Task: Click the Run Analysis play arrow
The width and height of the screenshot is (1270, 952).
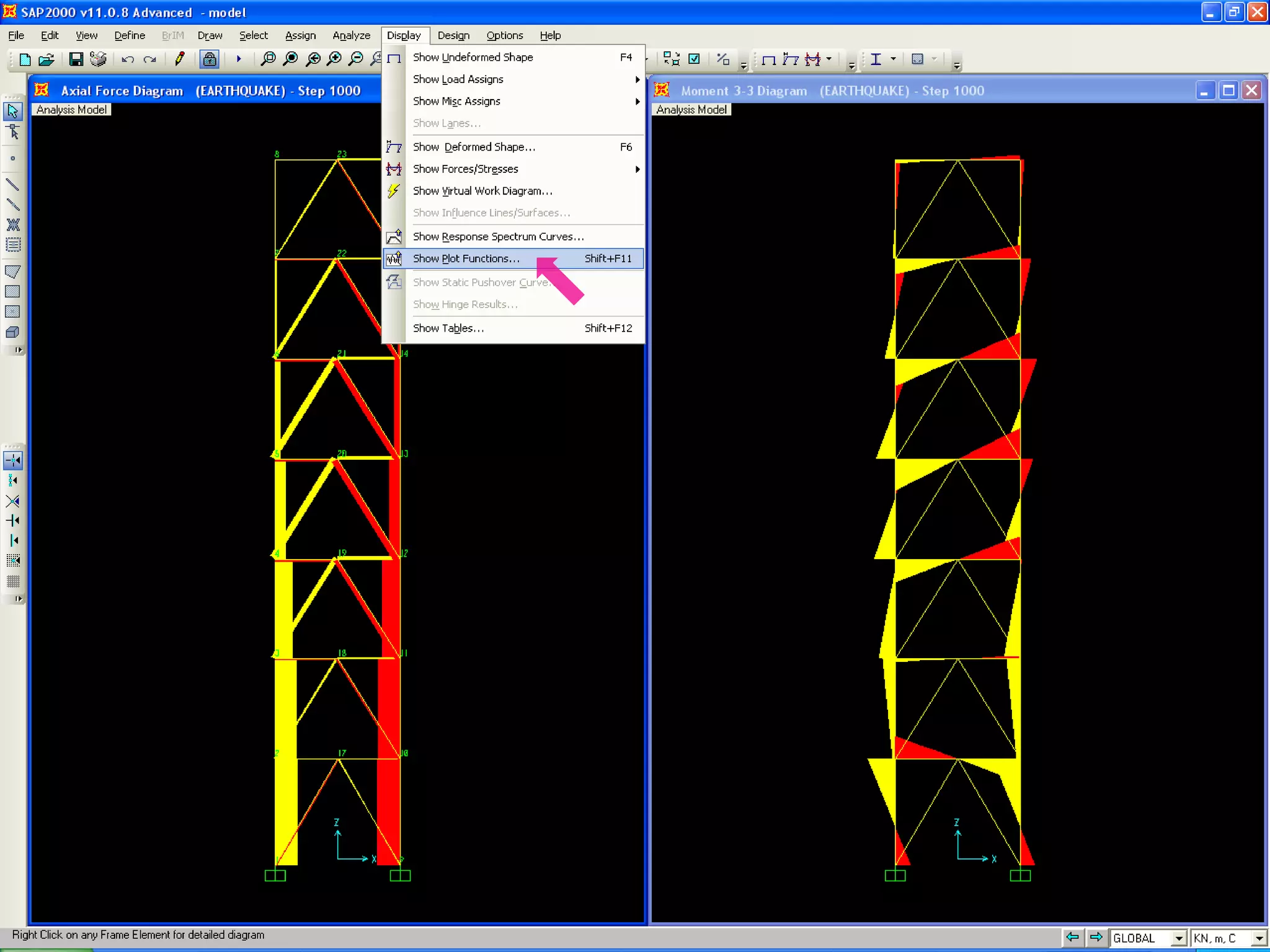Action: point(238,59)
